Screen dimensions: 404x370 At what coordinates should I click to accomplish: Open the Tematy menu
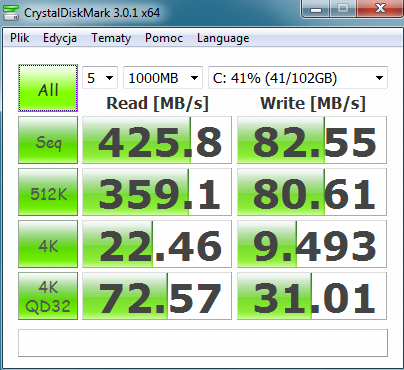111,38
